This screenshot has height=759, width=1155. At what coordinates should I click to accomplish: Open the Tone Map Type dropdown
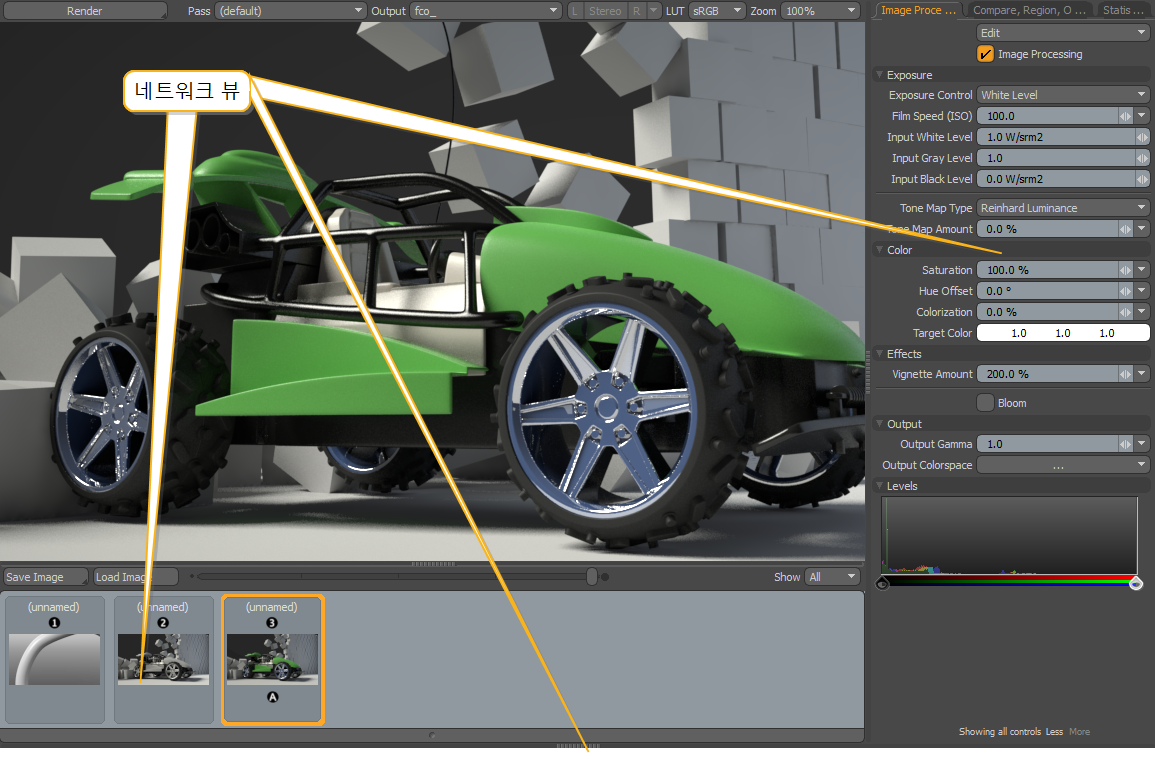(1062, 208)
